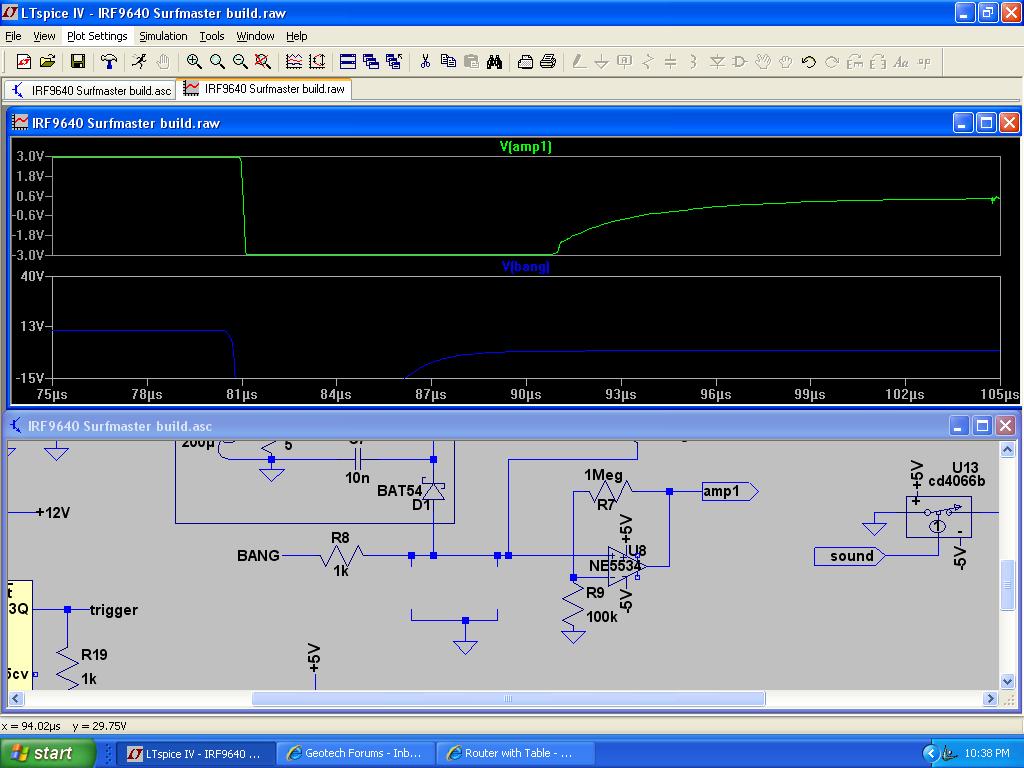Click the Save disk icon
The width and height of the screenshot is (1024, 768).
77,62
